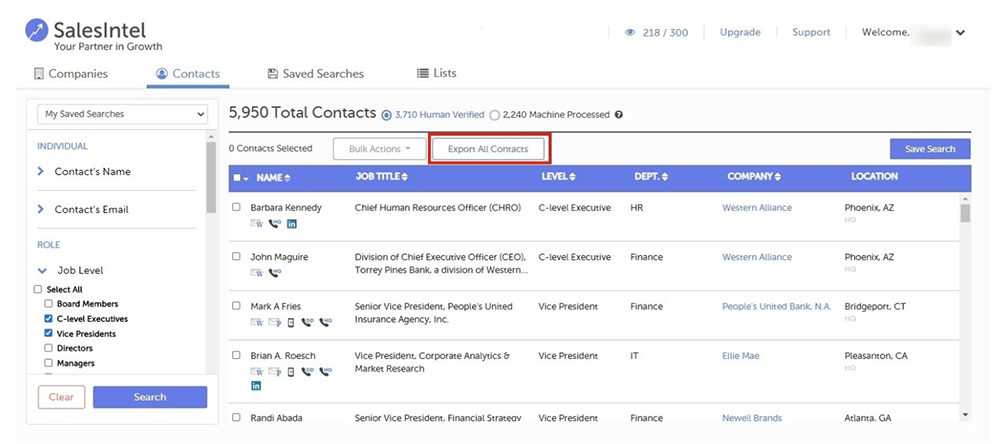Screen dimensions: 1008x444
Task: Tick the checkbox for Mark A Fries' row
Action: [237, 306]
